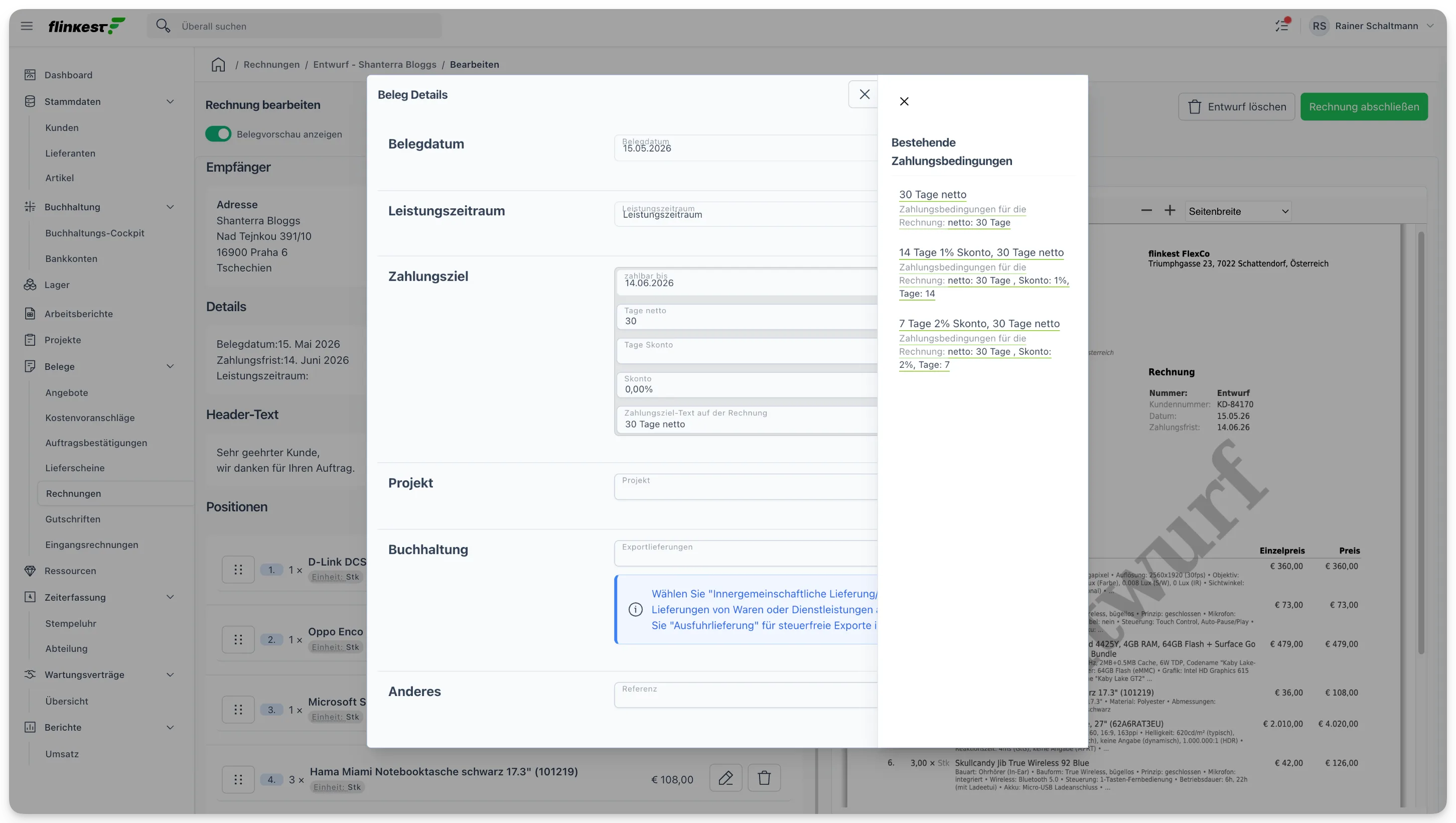Viewport: 1456px width, 823px height.
Task: Select the 30 Tage netto payment condition
Action: pyautogui.click(x=933, y=194)
